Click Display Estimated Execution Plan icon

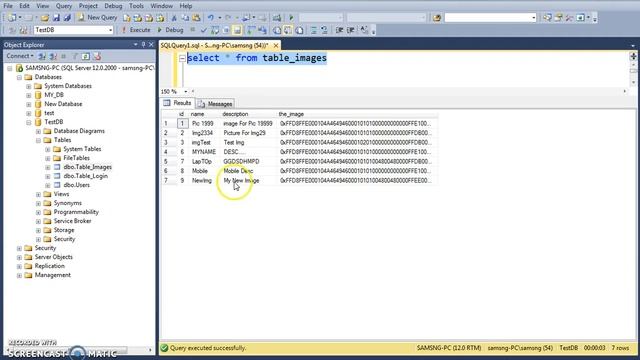pos(215,30)
